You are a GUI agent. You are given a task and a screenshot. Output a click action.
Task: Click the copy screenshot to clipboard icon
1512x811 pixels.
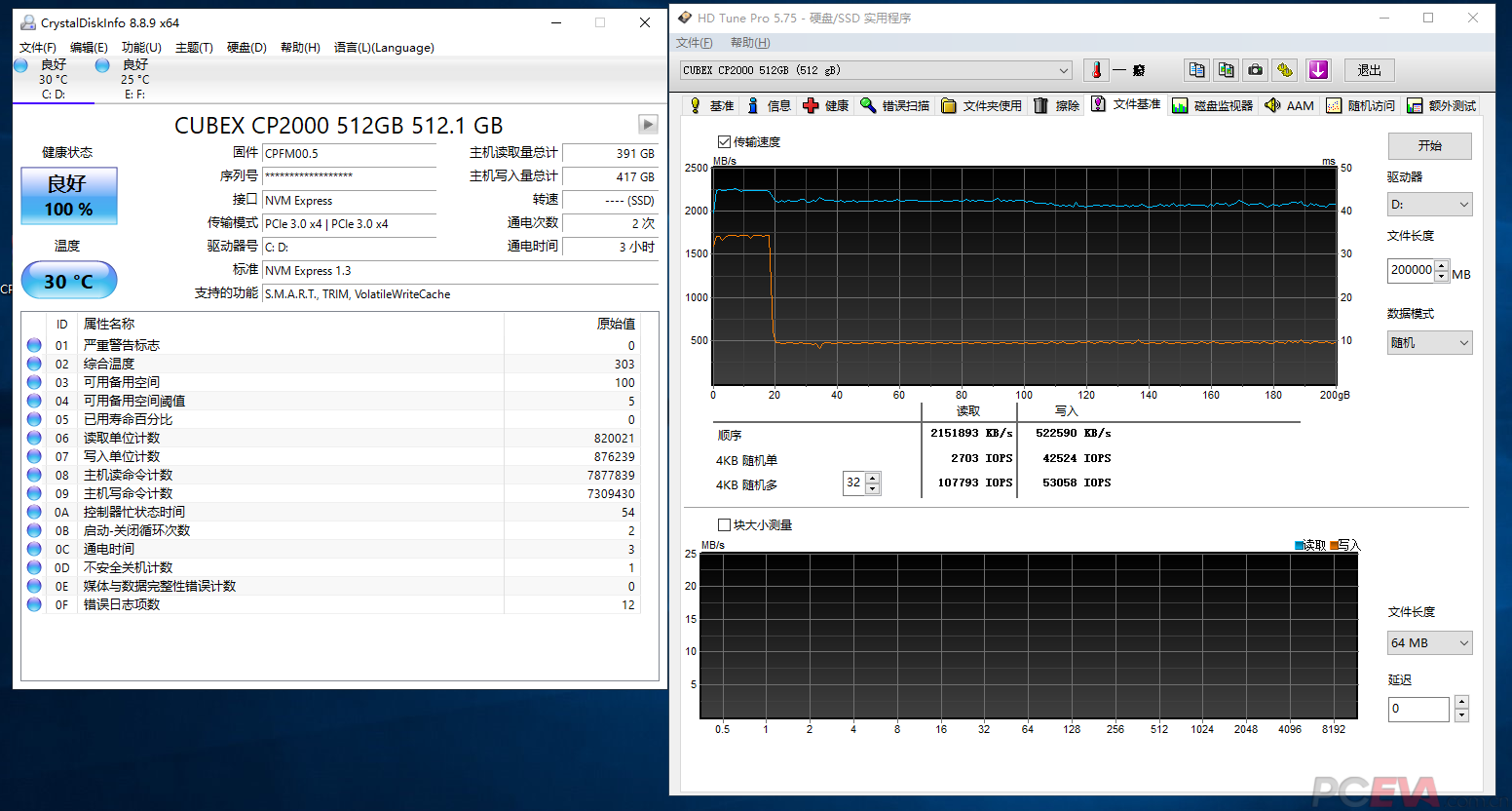(x=1226, y=70)
